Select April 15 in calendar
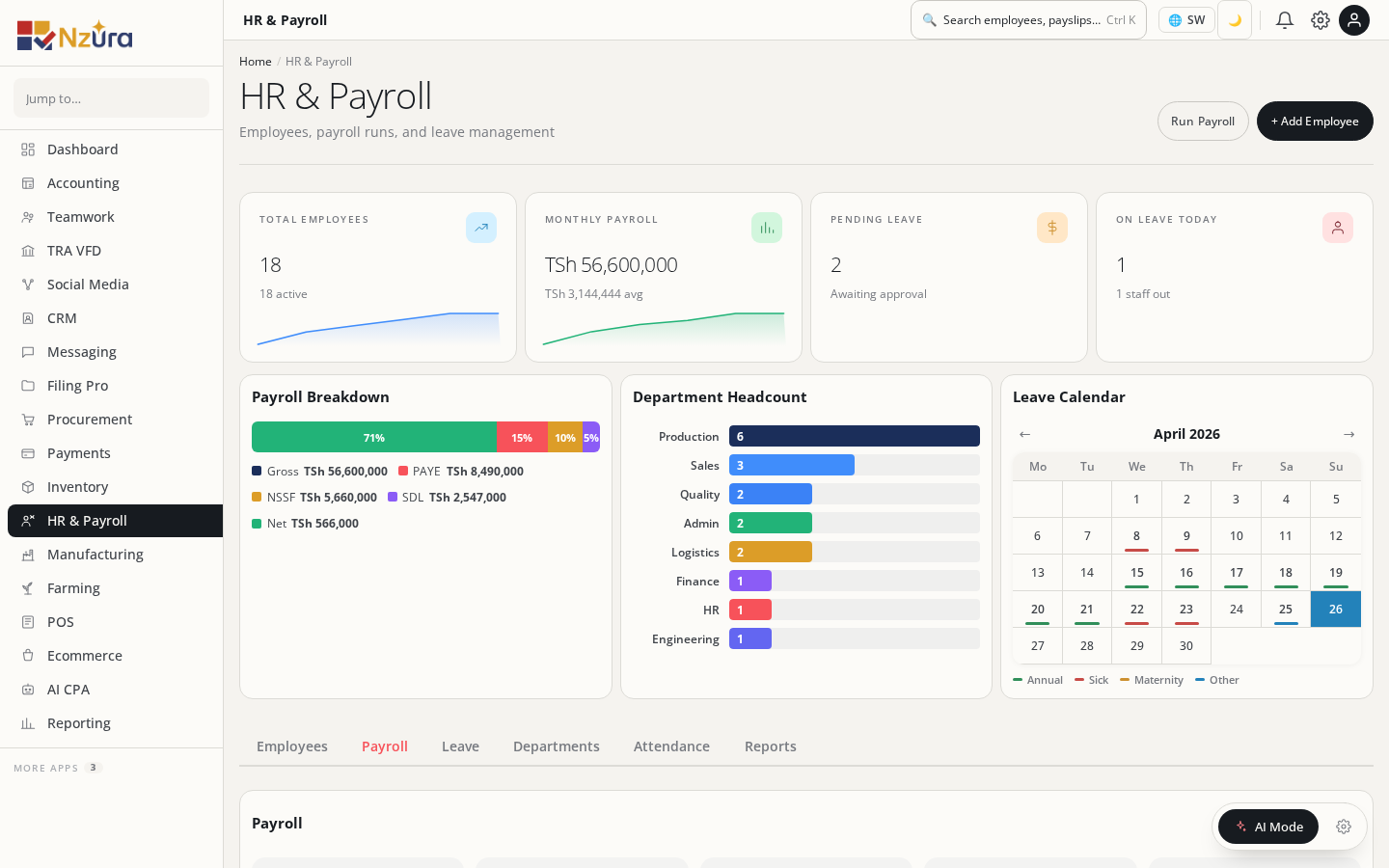1389x868 pixels. [x=1137, y=573]
